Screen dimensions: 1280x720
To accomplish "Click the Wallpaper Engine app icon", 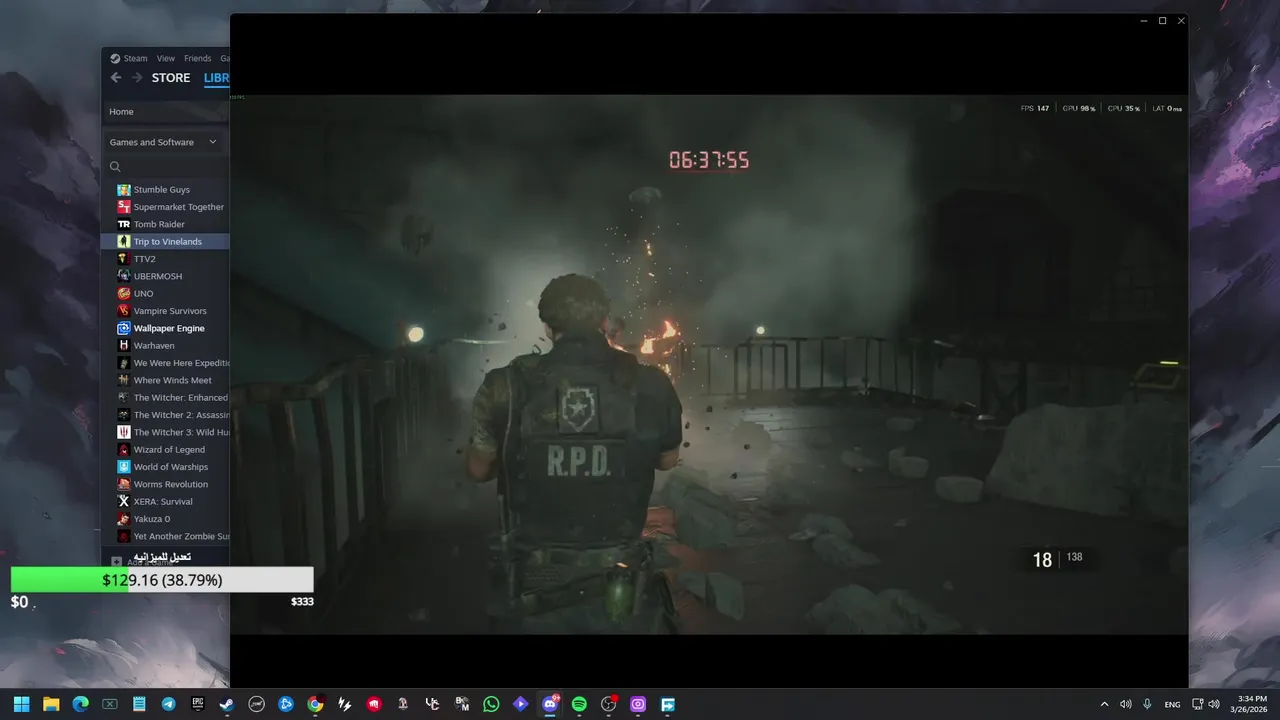I will click(124, 328).
